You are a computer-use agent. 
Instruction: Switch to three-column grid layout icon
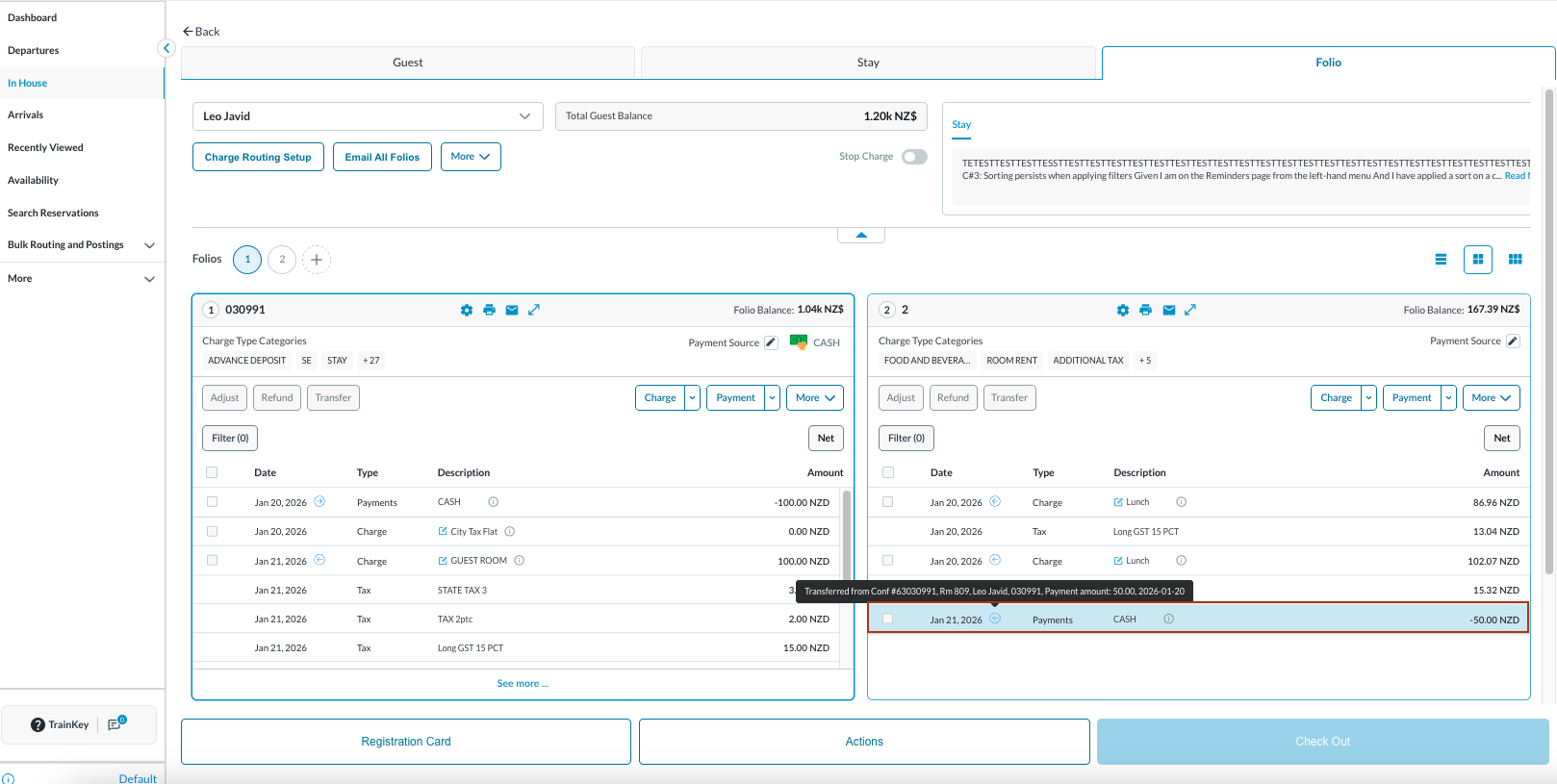1515,260
